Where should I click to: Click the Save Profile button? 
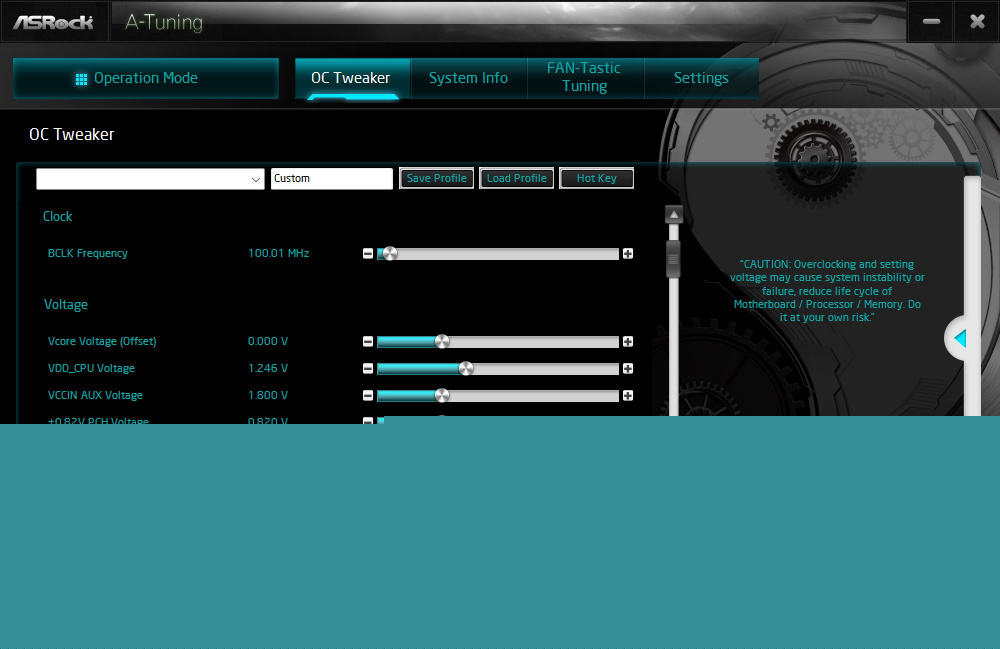[437, 179]
